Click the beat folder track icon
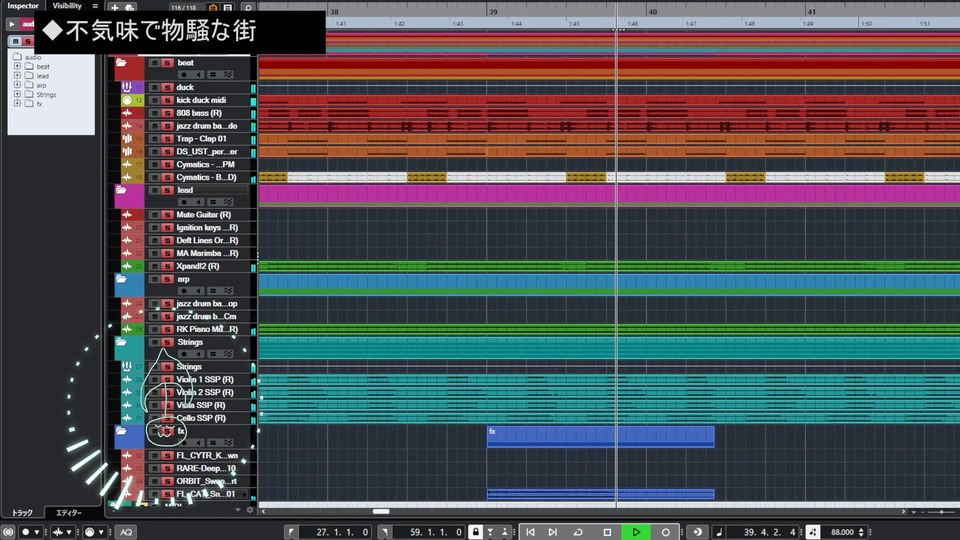The image size is (960, 540). pyautogui.click(x=122, y=63)
